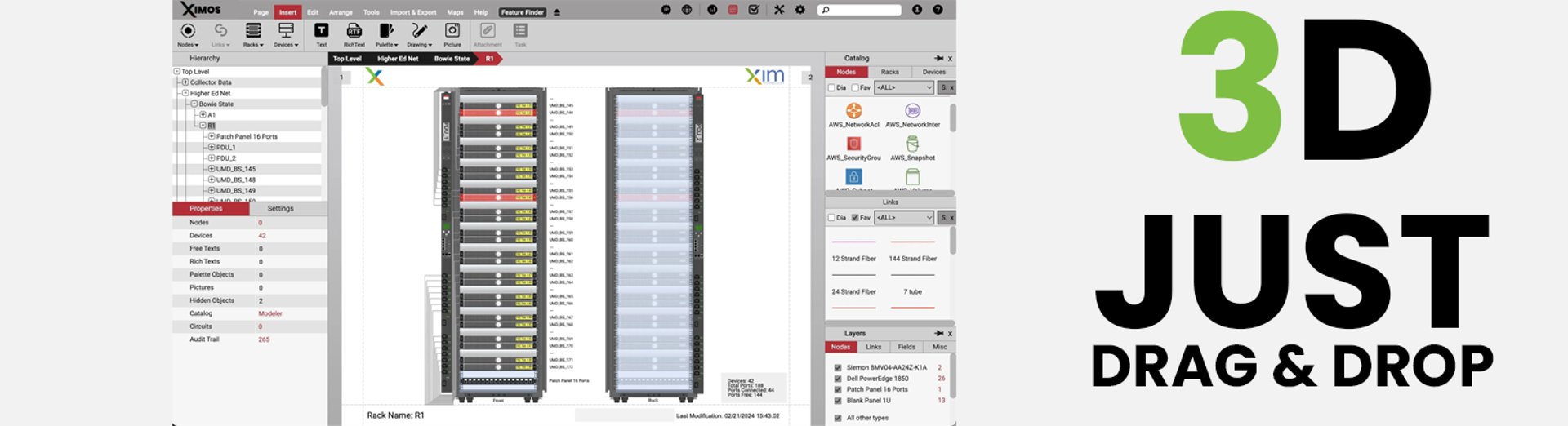Toggle Fav checkbox in Catalog panel
Viewport: 1568px width, 426px height.
coord(855,87)
